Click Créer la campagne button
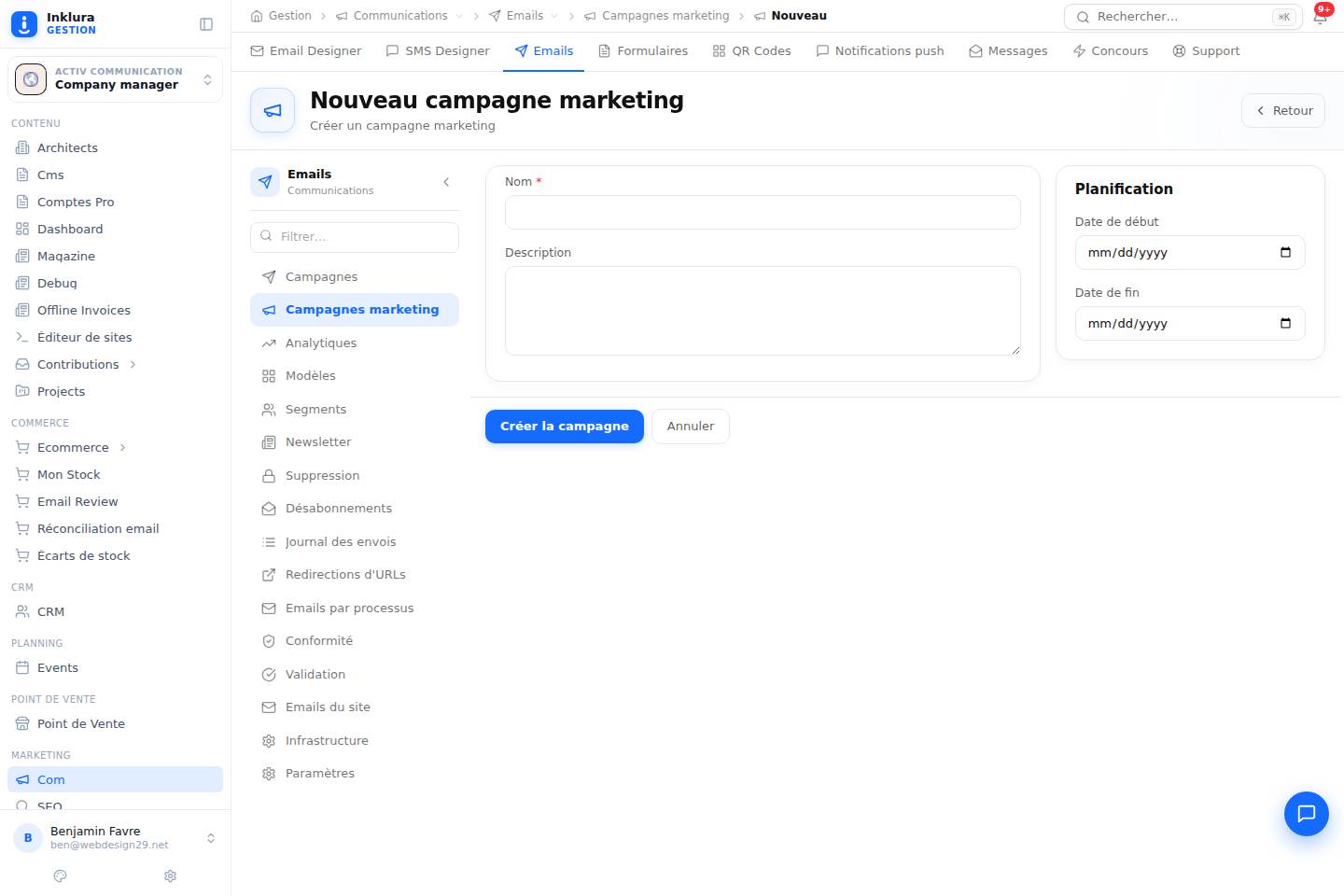Image resolution: width=1344 pixels, height=896 pixels. point(565,427)
